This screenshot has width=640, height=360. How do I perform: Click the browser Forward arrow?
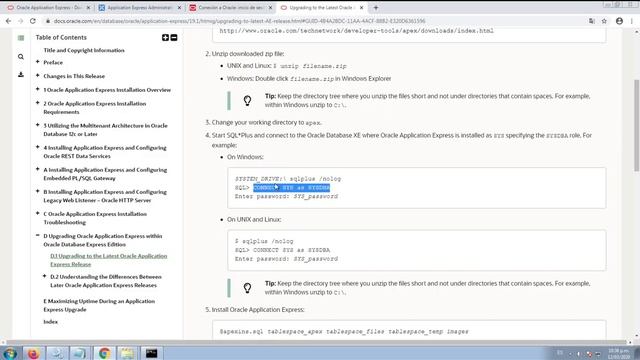click(x=20, y=21)
